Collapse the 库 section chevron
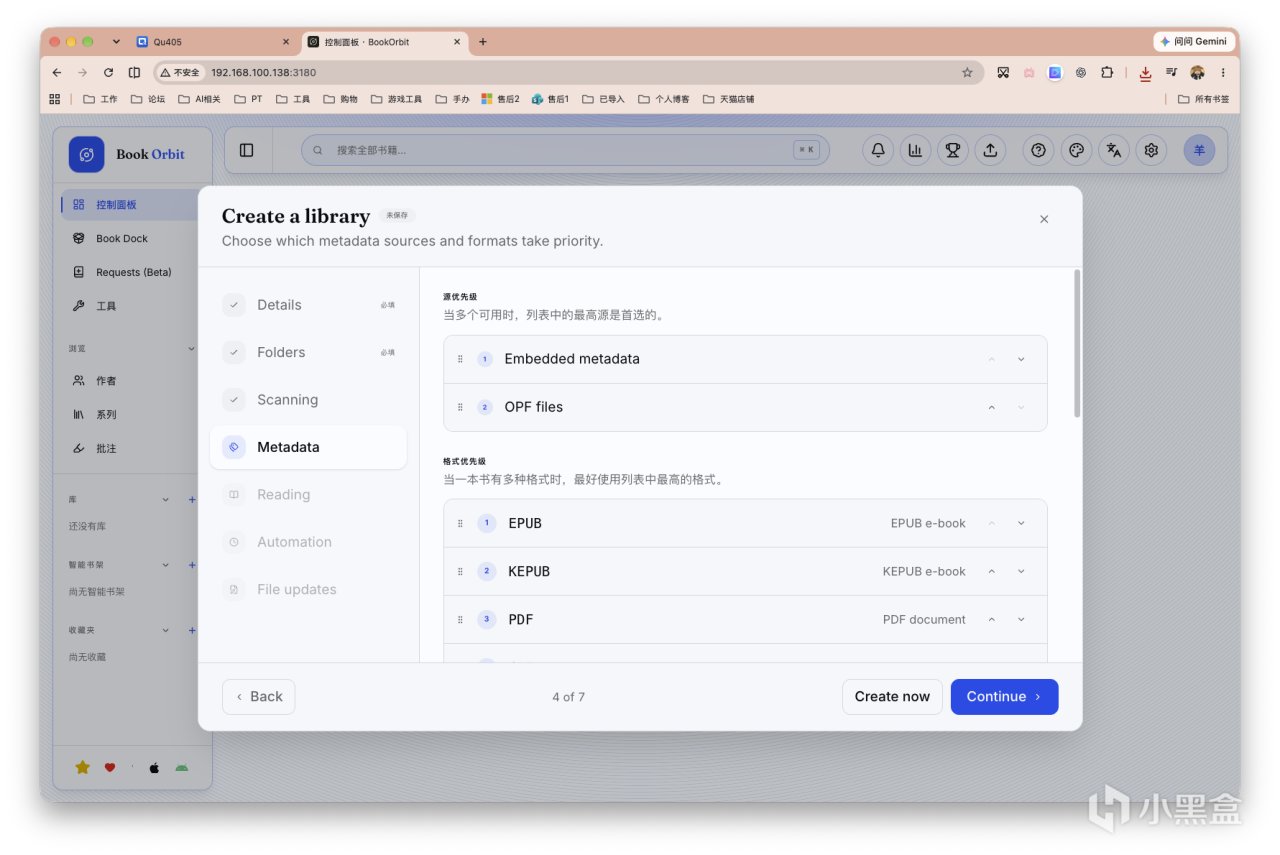1280x855 pixels. (166, 499)
